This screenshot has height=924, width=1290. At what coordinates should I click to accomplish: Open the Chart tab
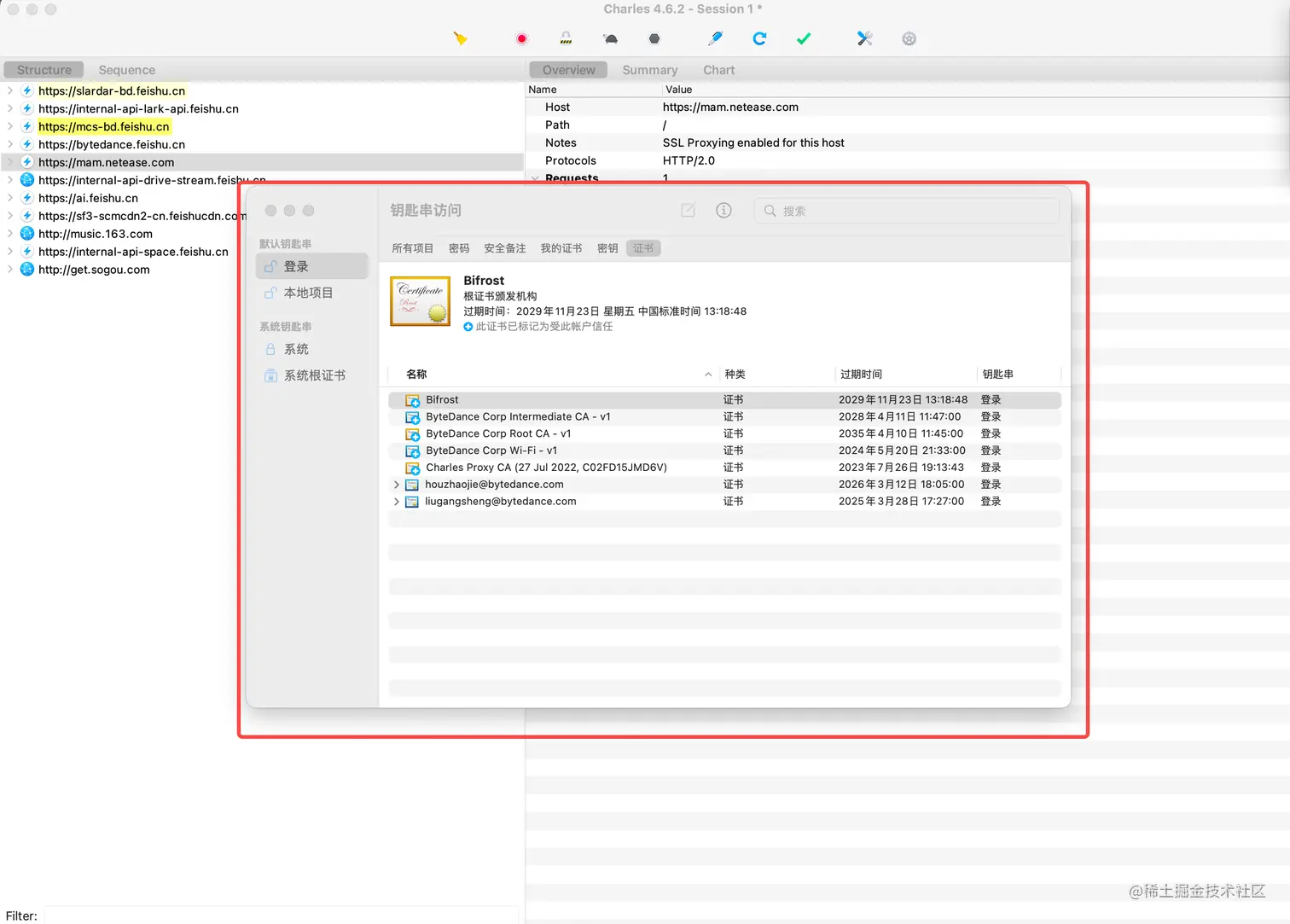click(x=718, y=70)
